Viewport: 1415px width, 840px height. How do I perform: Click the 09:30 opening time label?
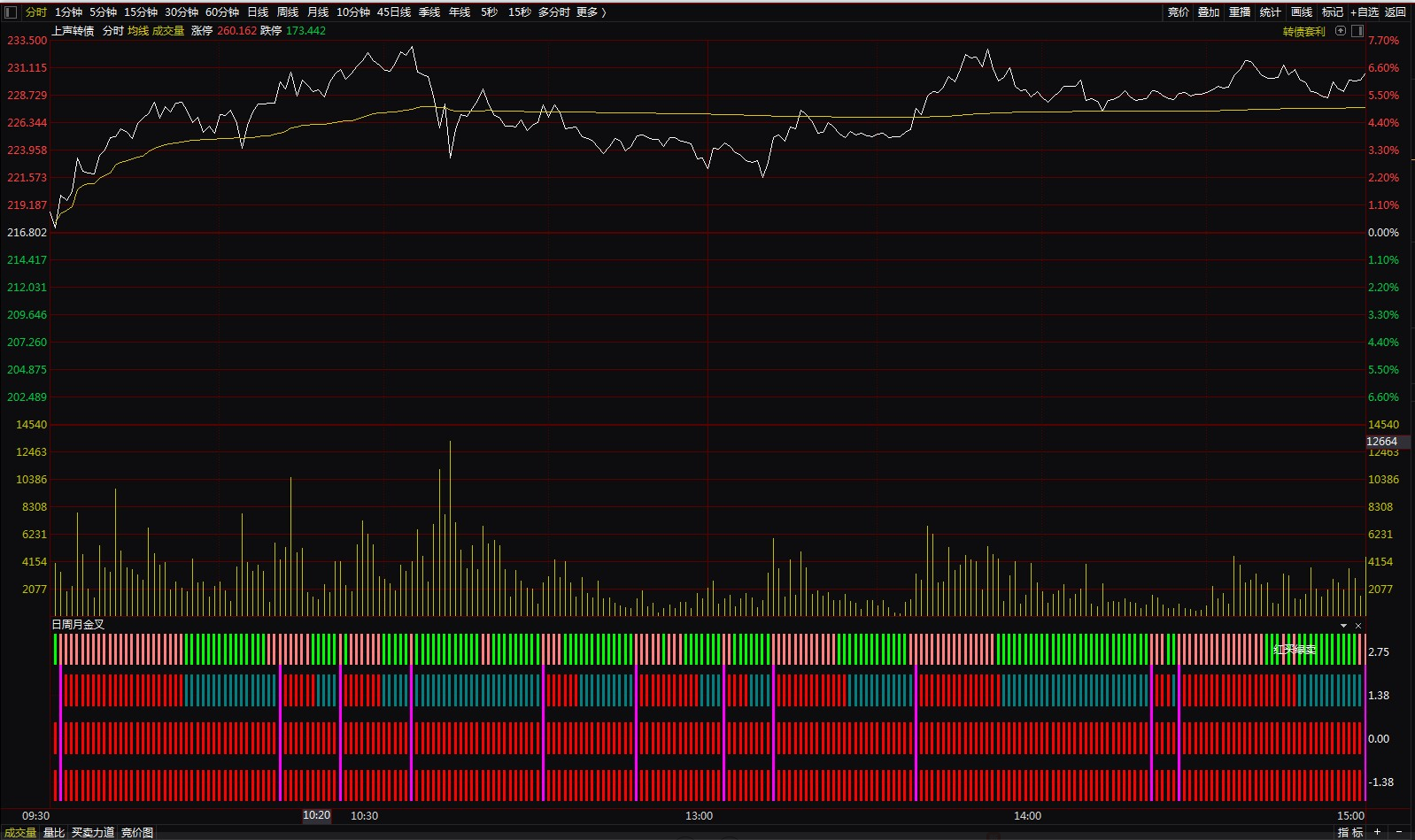point(35,816)
